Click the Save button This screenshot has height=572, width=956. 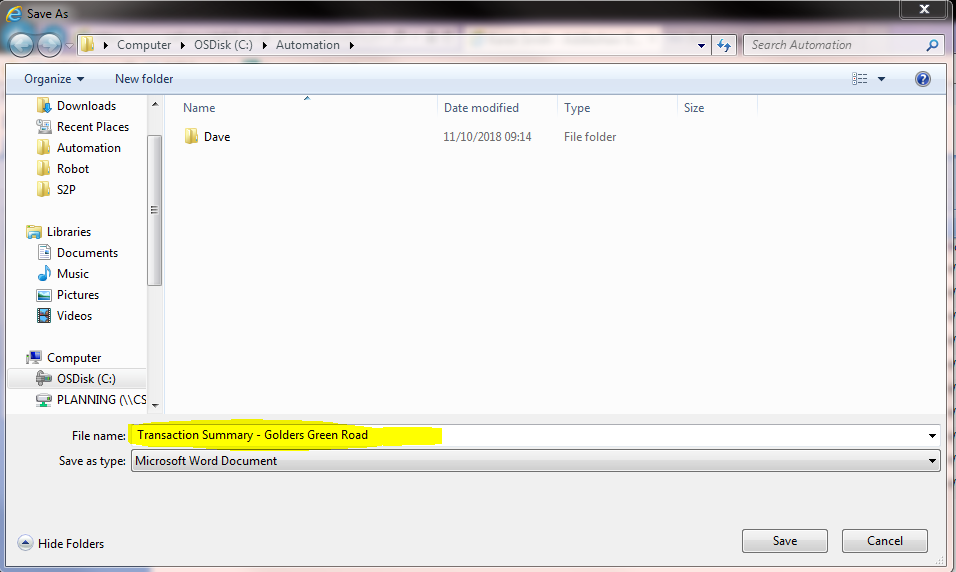(x=785, y=541)
